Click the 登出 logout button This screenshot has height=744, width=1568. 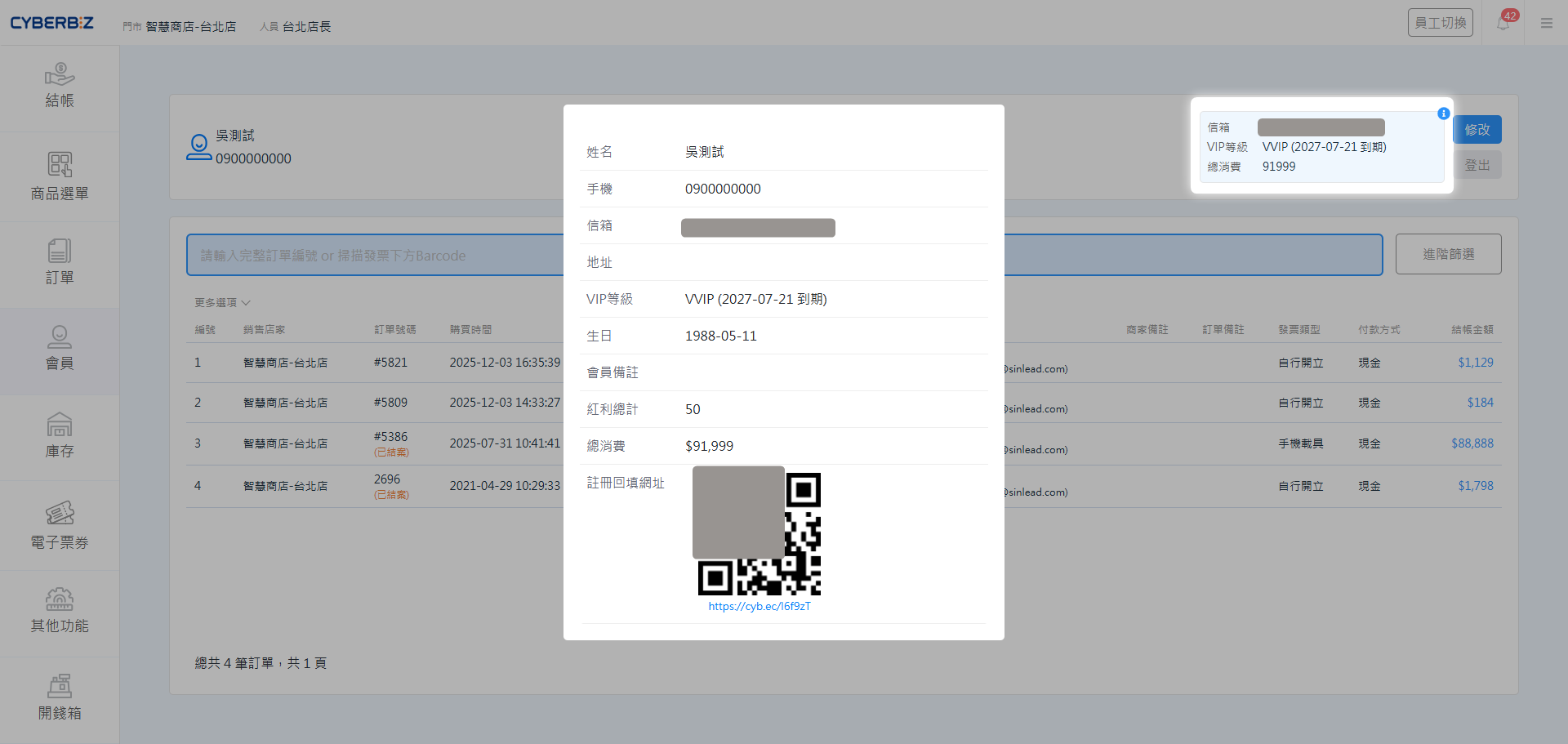pyautogui.click(x=1477, y=166)
